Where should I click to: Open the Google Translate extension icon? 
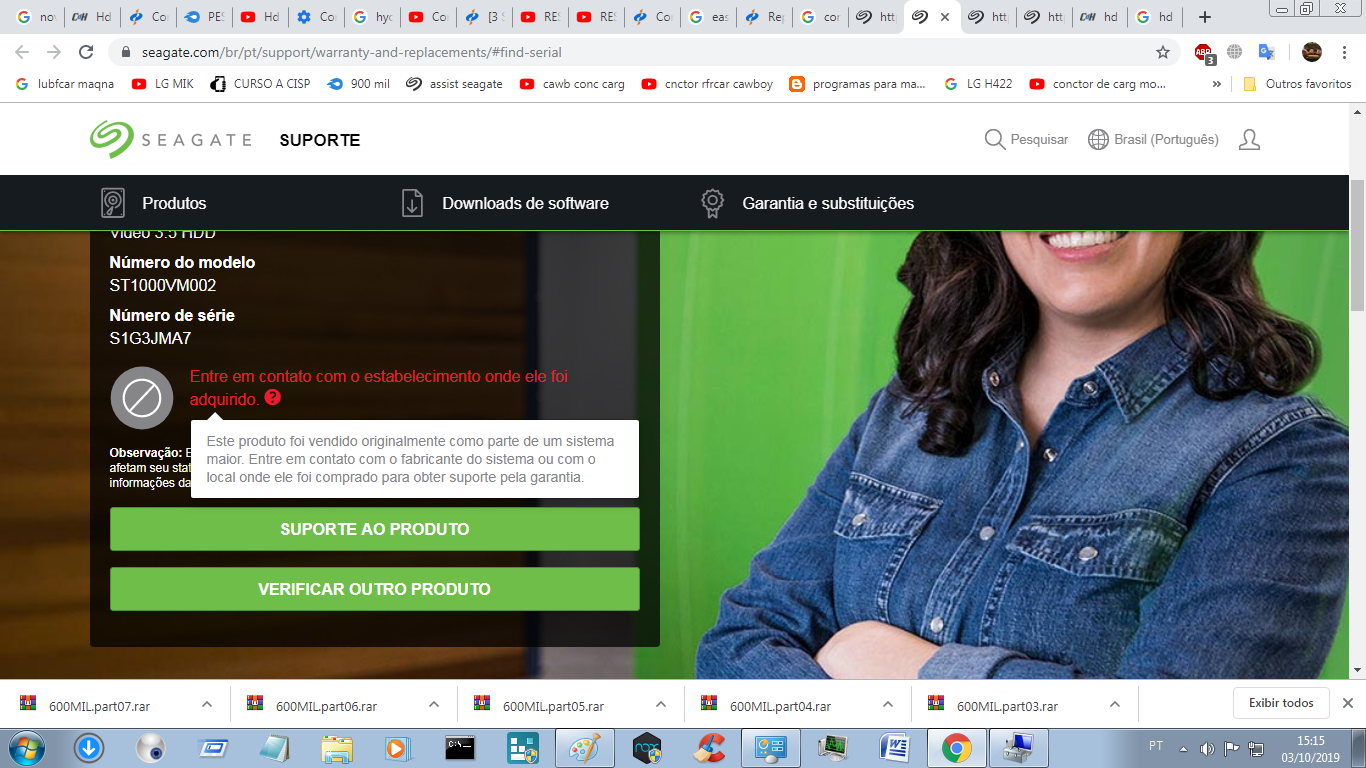[x=1266, y=52]
